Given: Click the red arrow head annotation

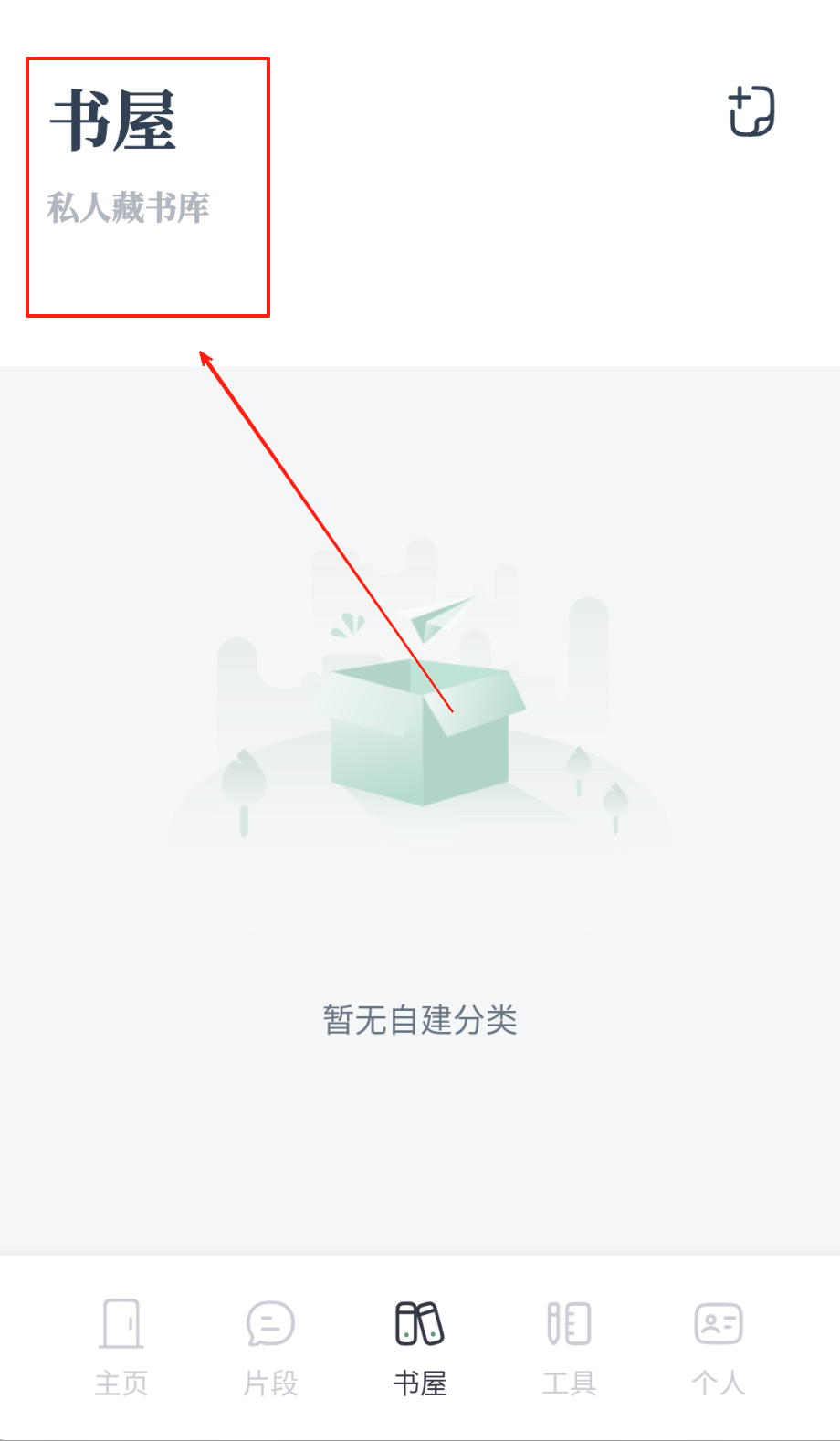Looking at the screenshot, I should click(x=207, y=360).
